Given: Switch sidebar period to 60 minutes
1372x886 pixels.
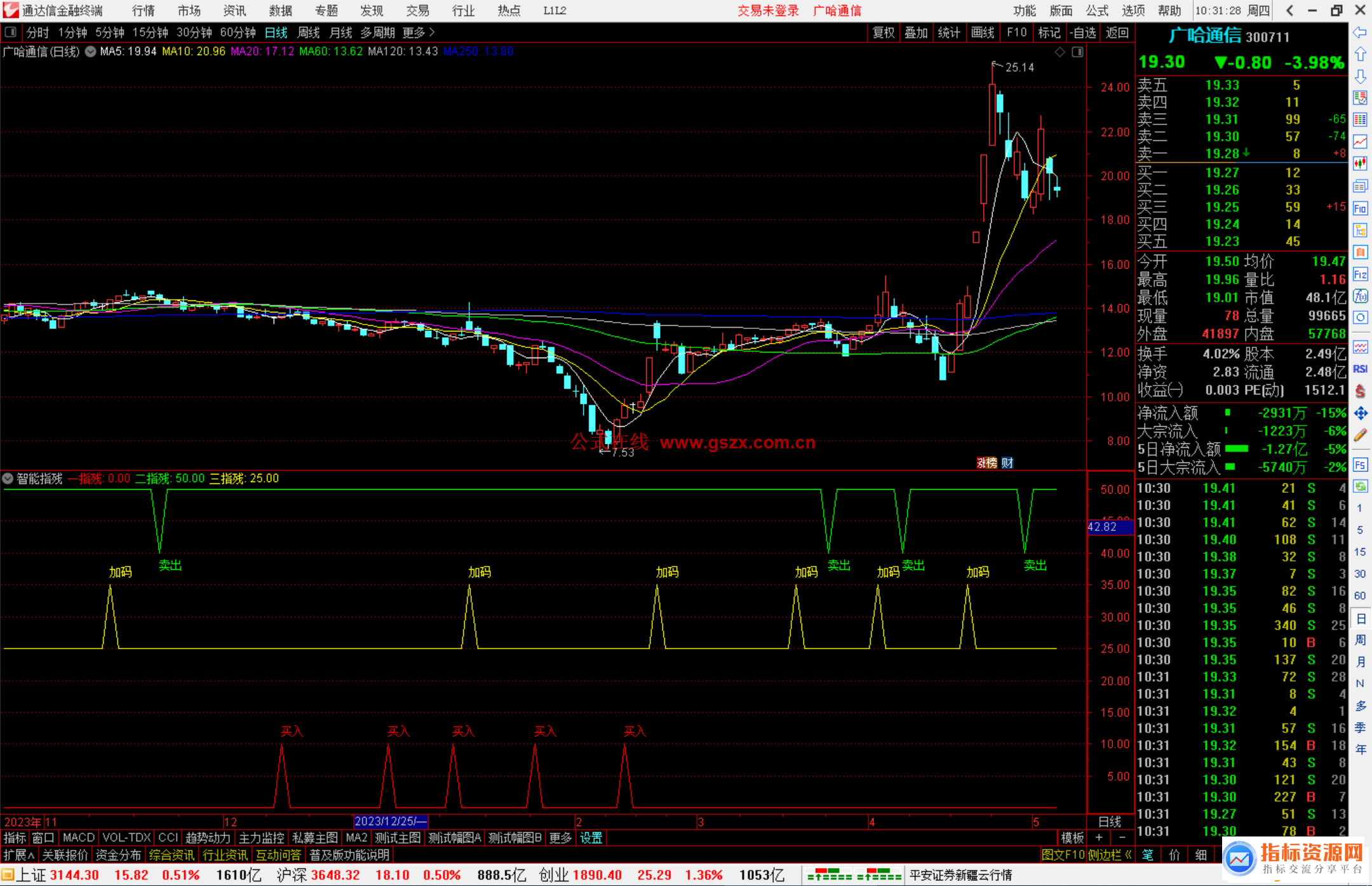Looking at the screenshot, I should [x=1359, y=596].
